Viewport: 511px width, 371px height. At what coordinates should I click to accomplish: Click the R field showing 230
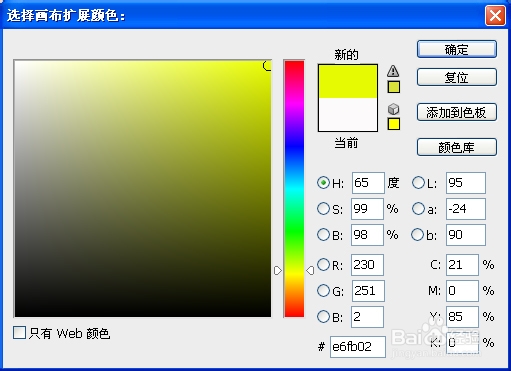[367, 265]
